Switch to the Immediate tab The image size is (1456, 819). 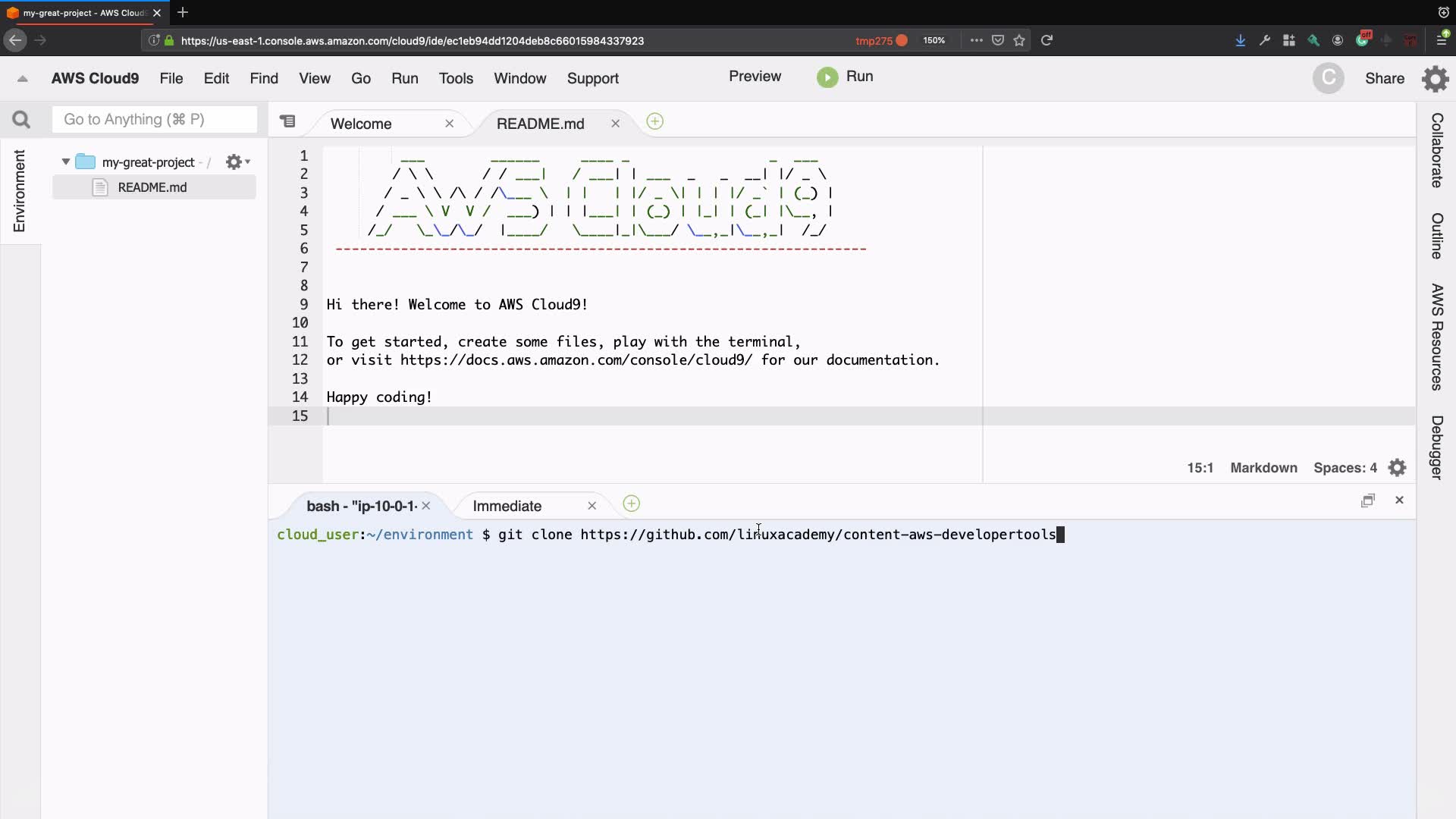[x=507, y=506]
